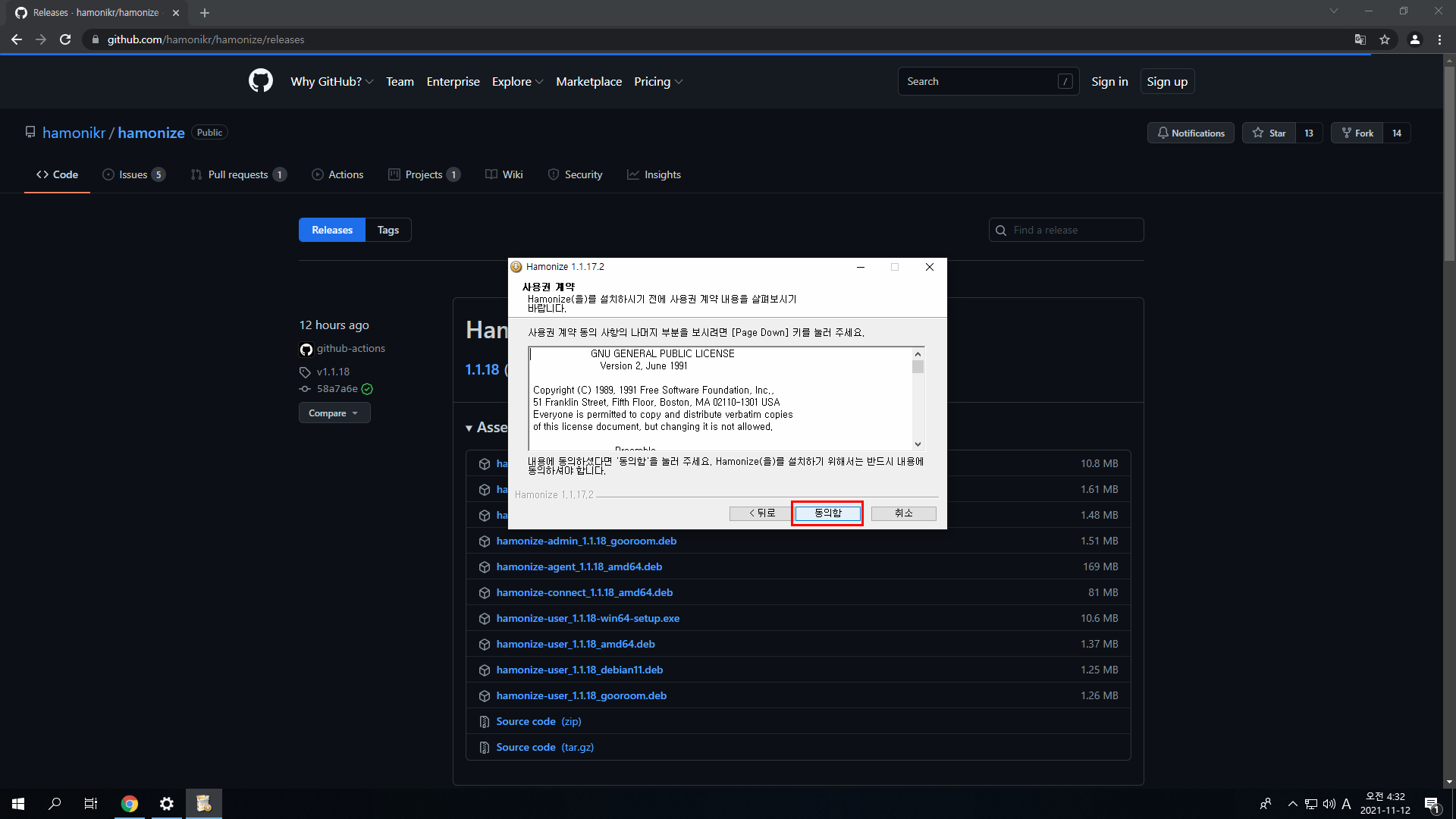
Task: Fork the hamonize repository
Action: (1357, 133)
